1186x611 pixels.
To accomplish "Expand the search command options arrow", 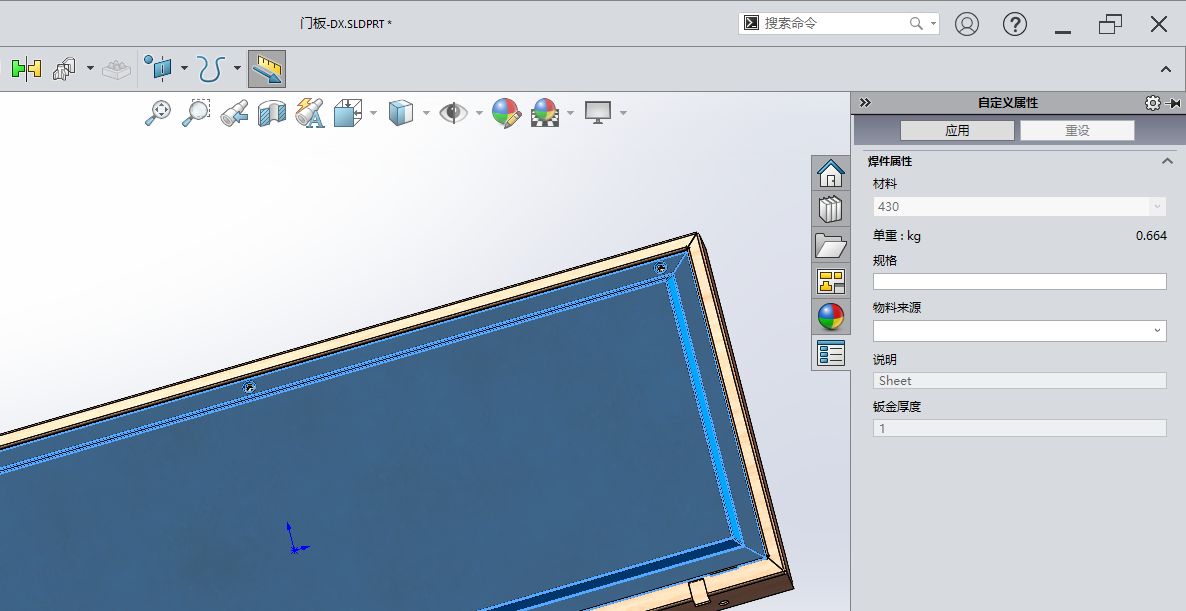I will (x=933, y=23).
